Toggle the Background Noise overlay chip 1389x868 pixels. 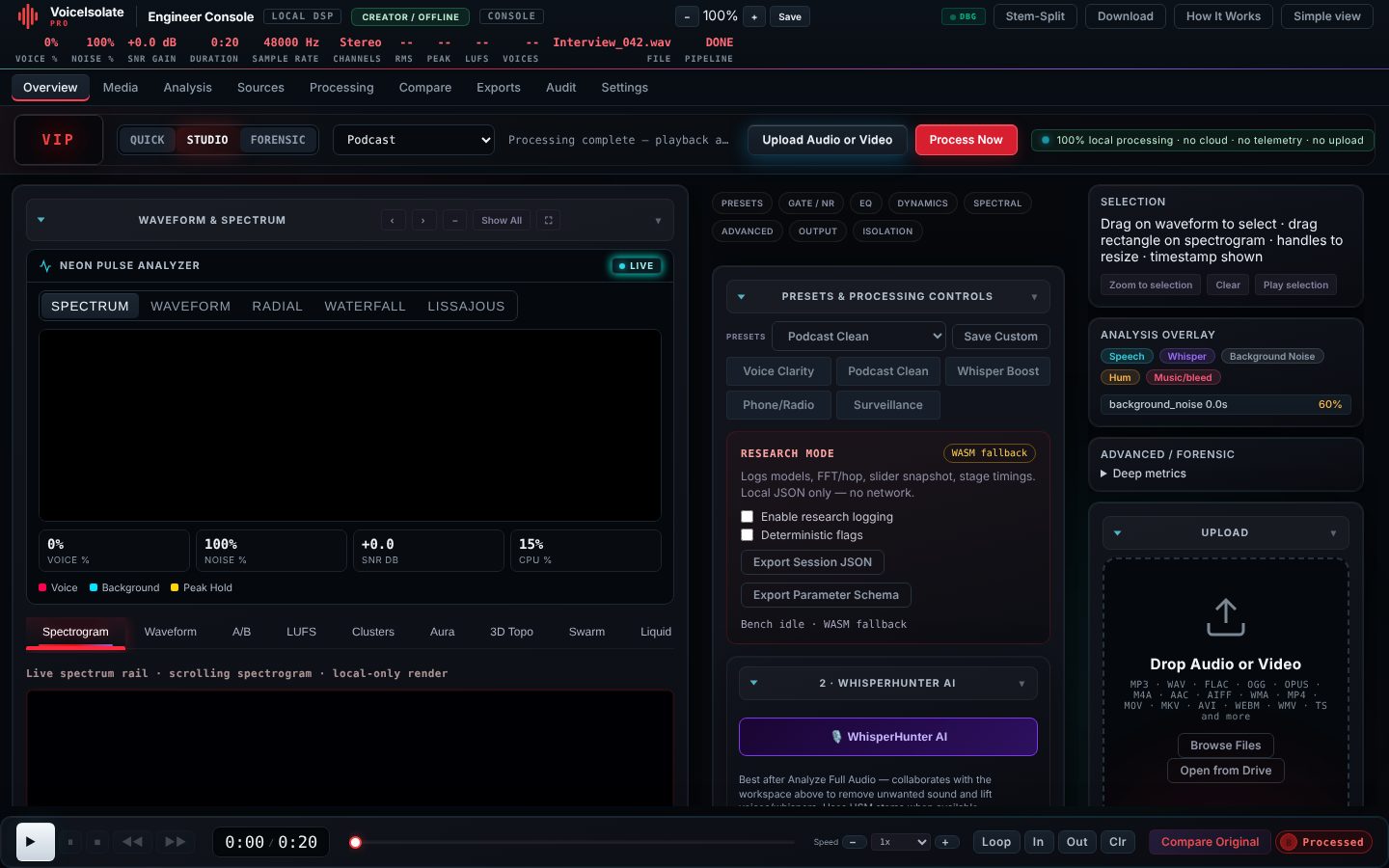[x=1272, y=356]
